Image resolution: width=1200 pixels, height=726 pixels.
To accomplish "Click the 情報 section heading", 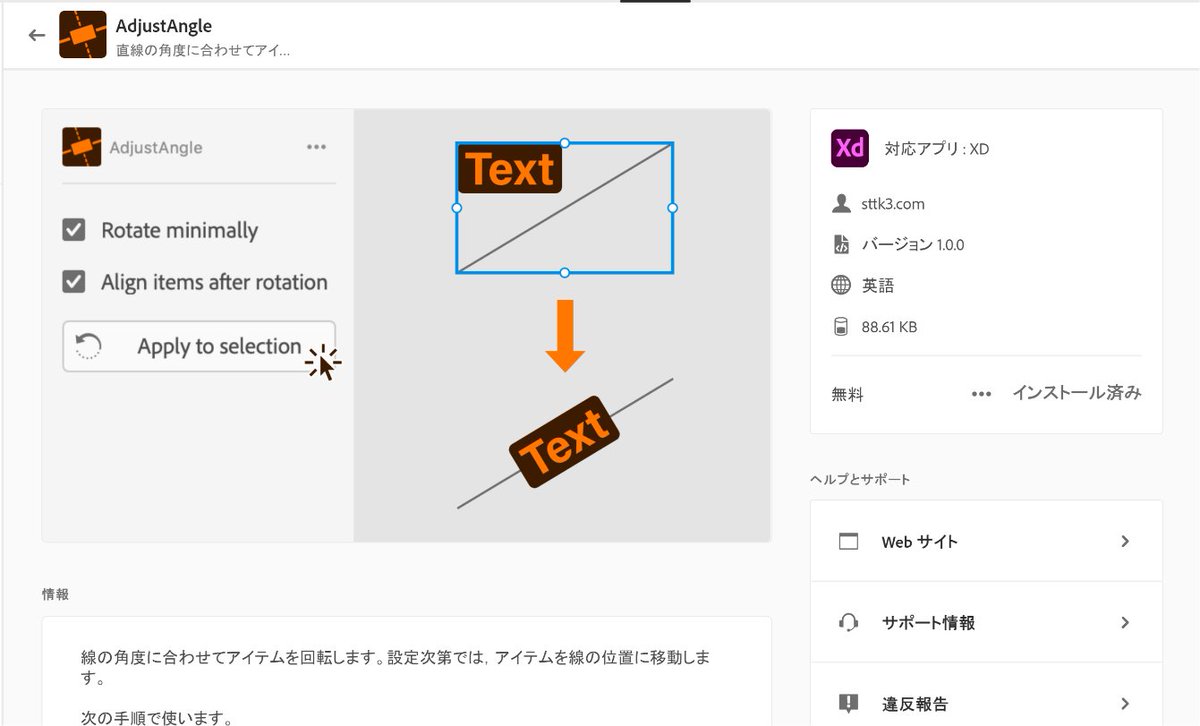I will click(56, 594).
